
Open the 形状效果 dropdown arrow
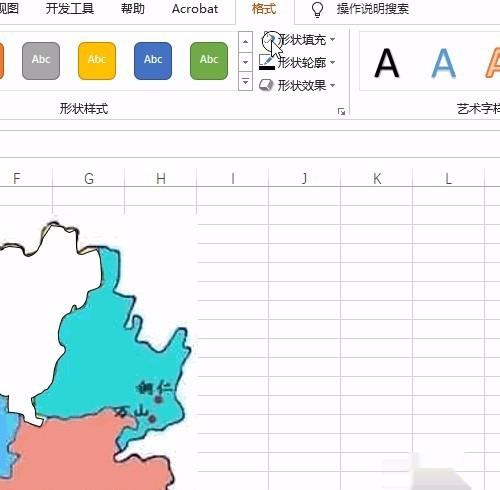[332, 85]
